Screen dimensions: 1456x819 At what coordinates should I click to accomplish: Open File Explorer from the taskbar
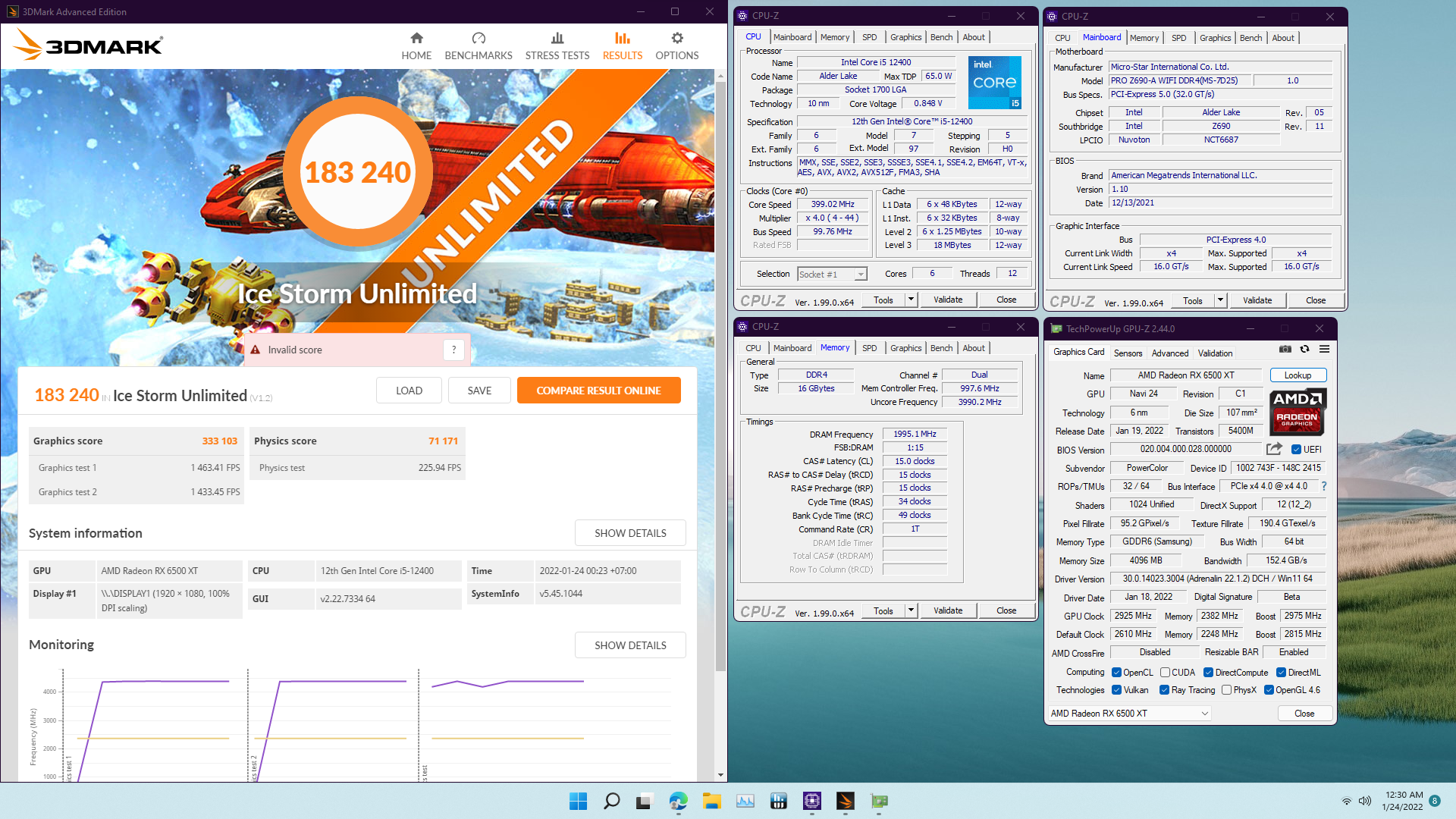point(711,801)
